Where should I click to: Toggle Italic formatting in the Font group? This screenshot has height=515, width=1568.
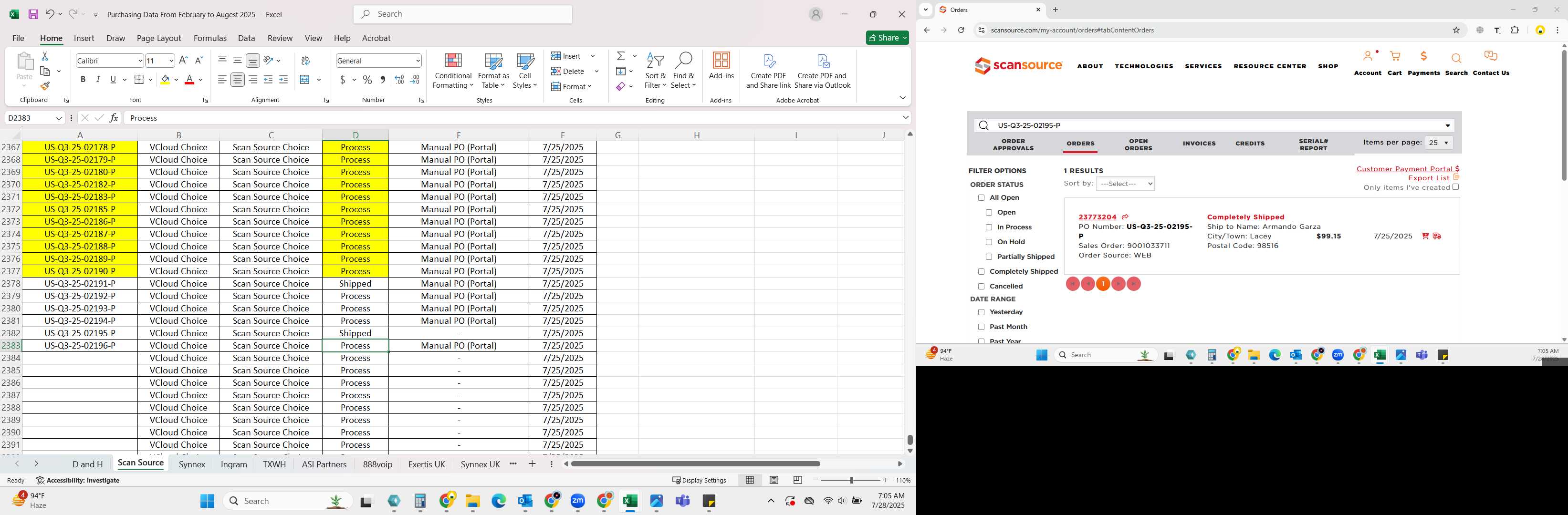pos(98,80)
